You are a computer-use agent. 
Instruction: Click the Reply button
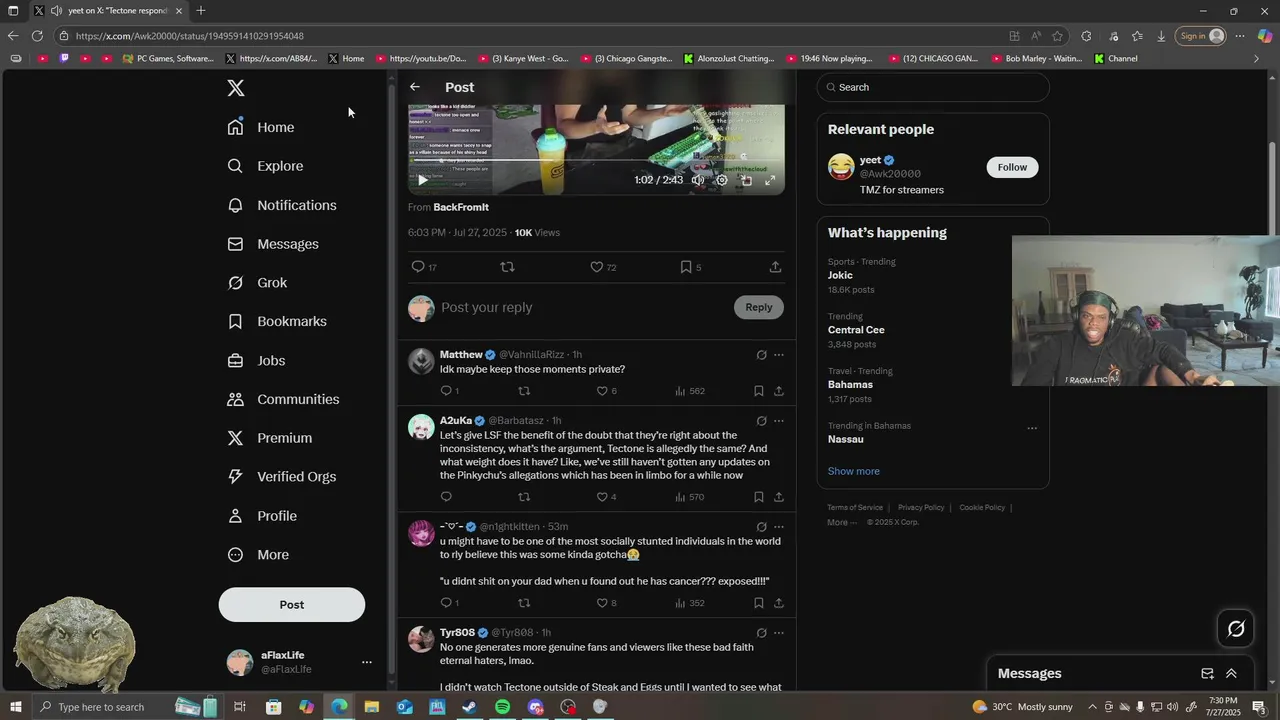759,307
